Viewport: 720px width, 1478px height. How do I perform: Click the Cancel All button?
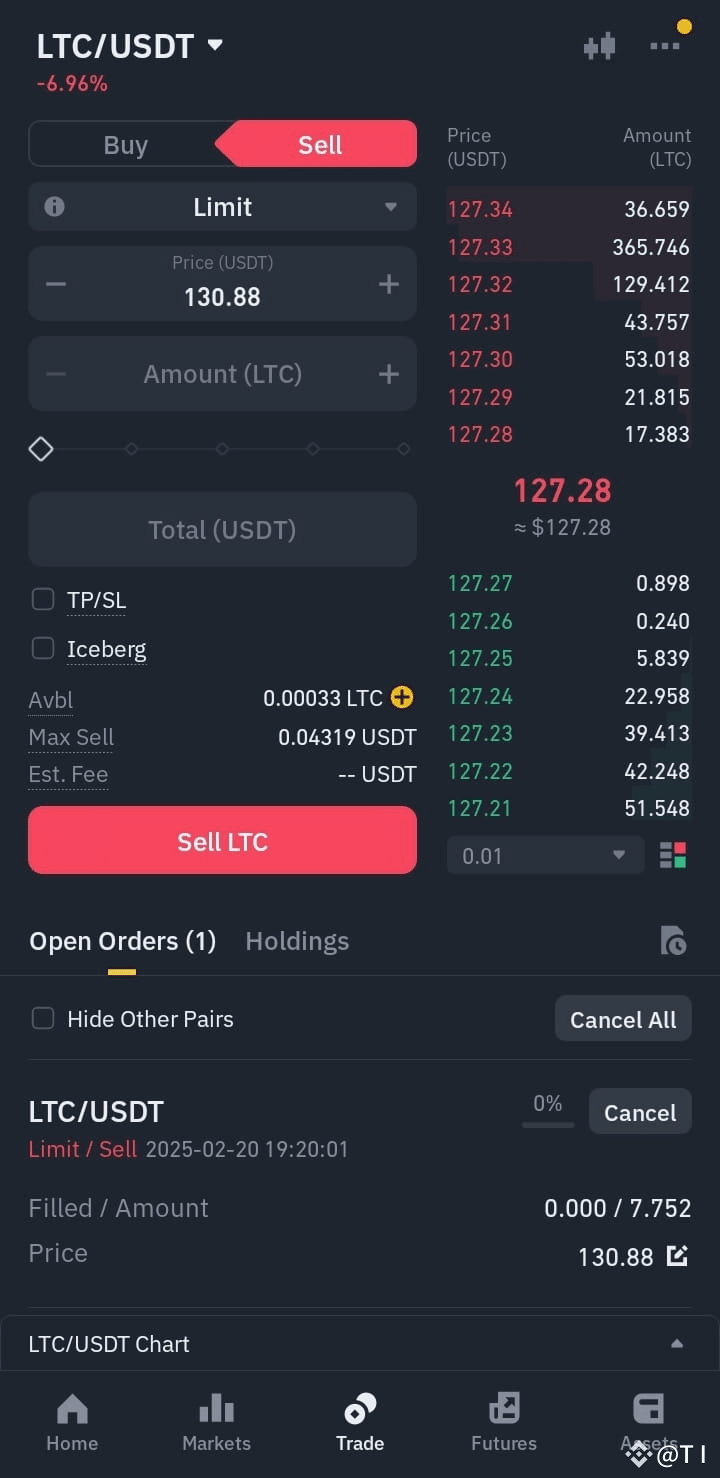[x=623, y=1019]
